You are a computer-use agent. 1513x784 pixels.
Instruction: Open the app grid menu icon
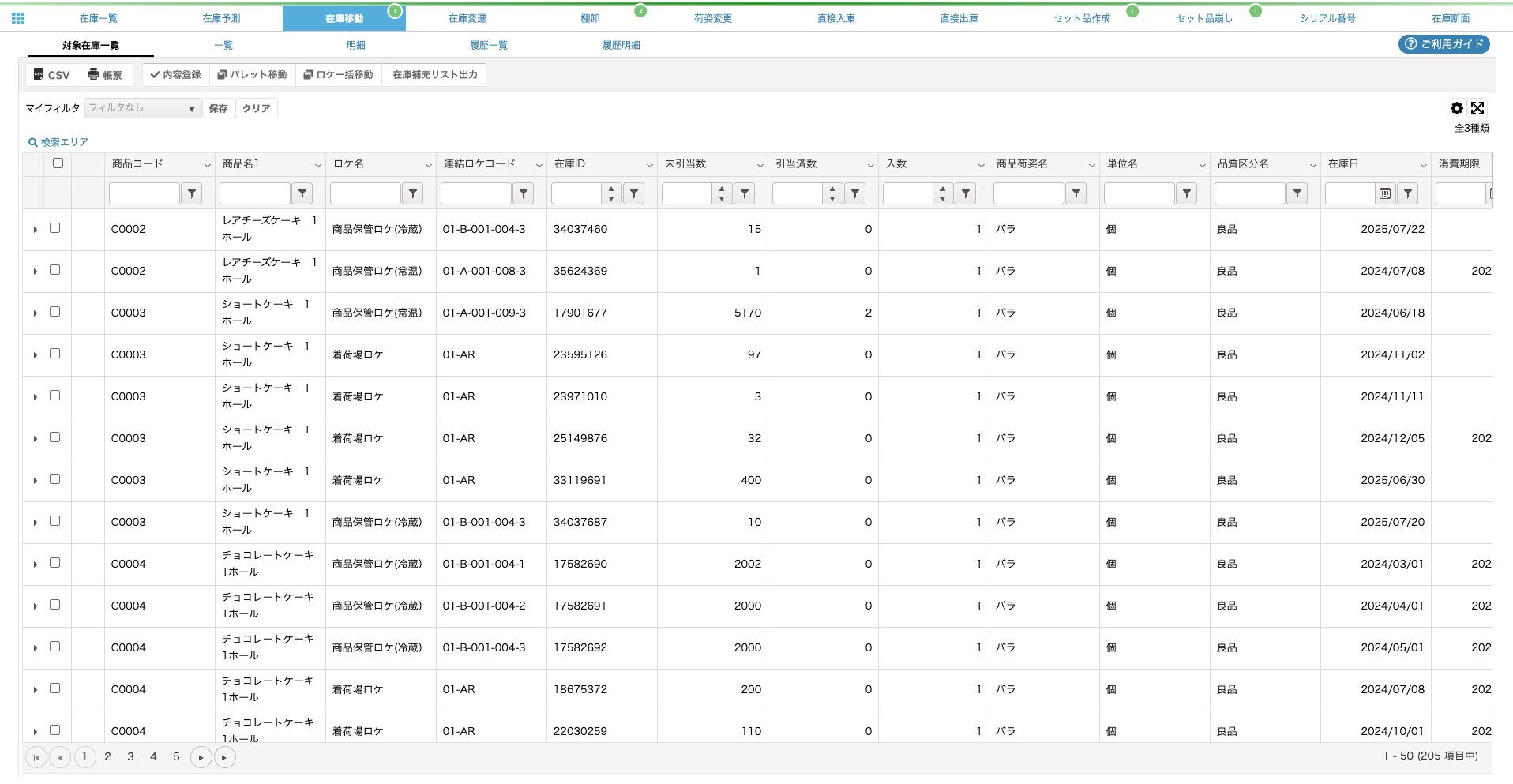18,18
